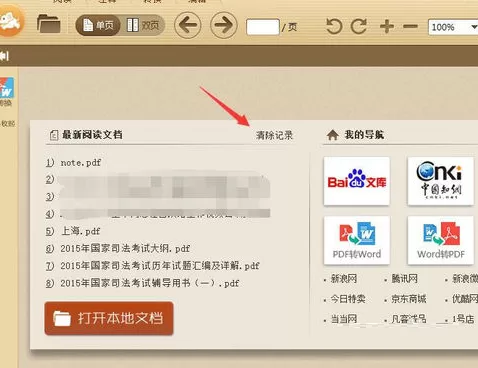Switch to single page view (单页)
Screen dimensions: 478x368
[x=98, y=25]
